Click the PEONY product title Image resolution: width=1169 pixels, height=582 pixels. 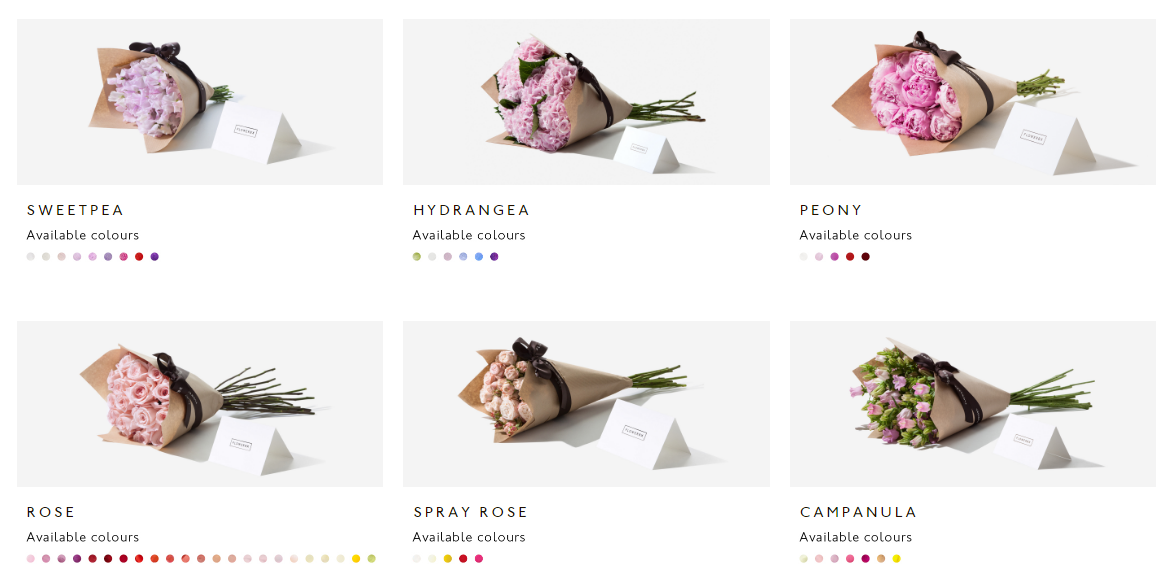(831, 210)
